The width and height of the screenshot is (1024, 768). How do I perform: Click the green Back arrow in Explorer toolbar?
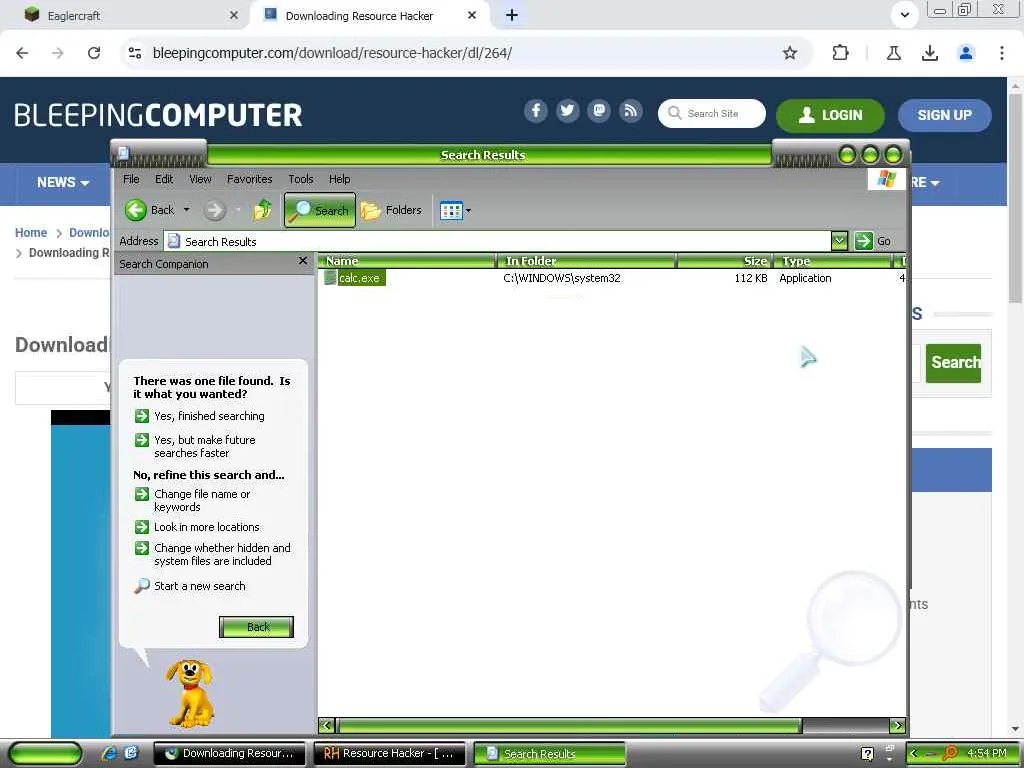(x=136, y=210)
